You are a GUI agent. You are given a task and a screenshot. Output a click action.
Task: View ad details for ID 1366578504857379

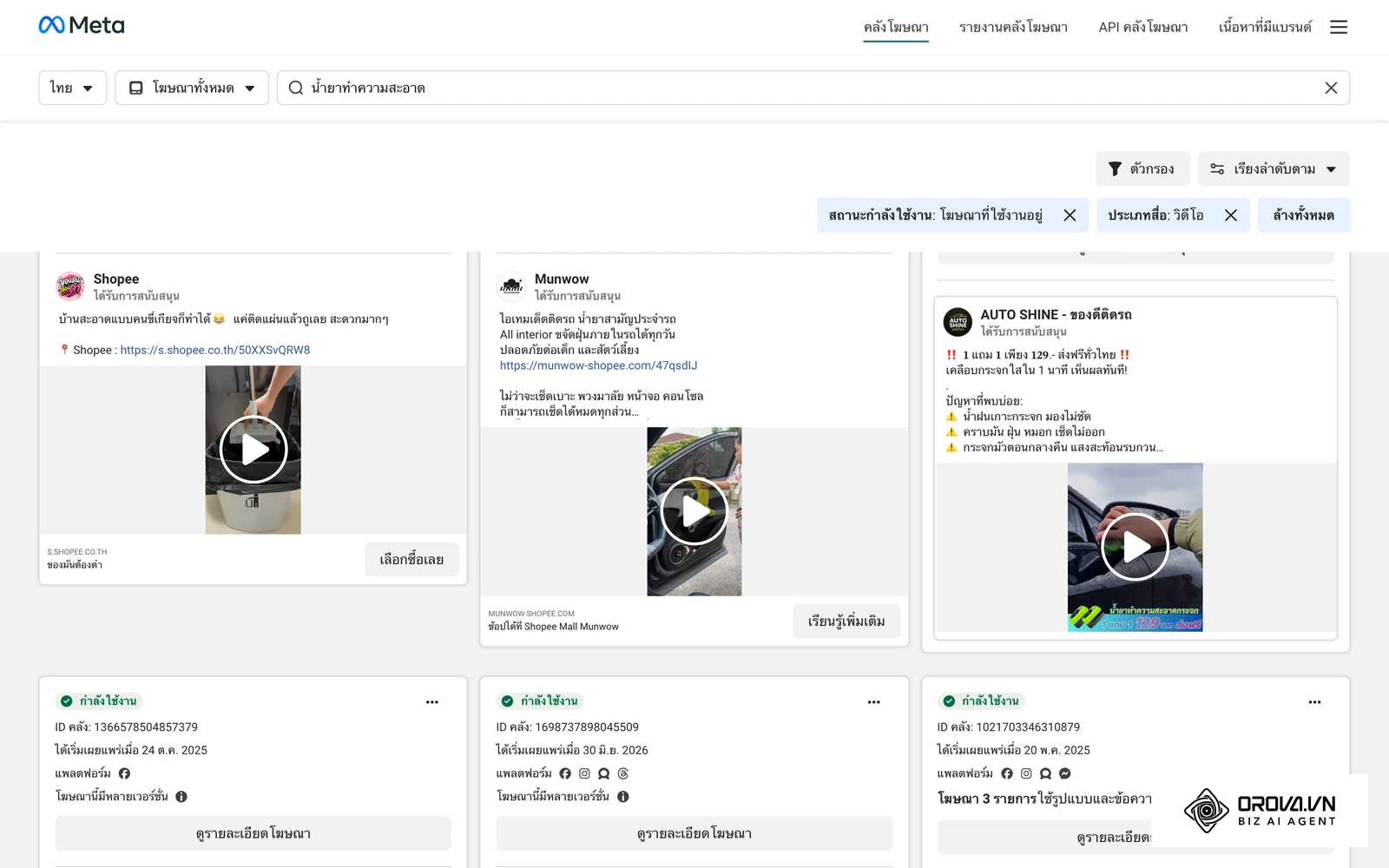(x=253, y=833)
